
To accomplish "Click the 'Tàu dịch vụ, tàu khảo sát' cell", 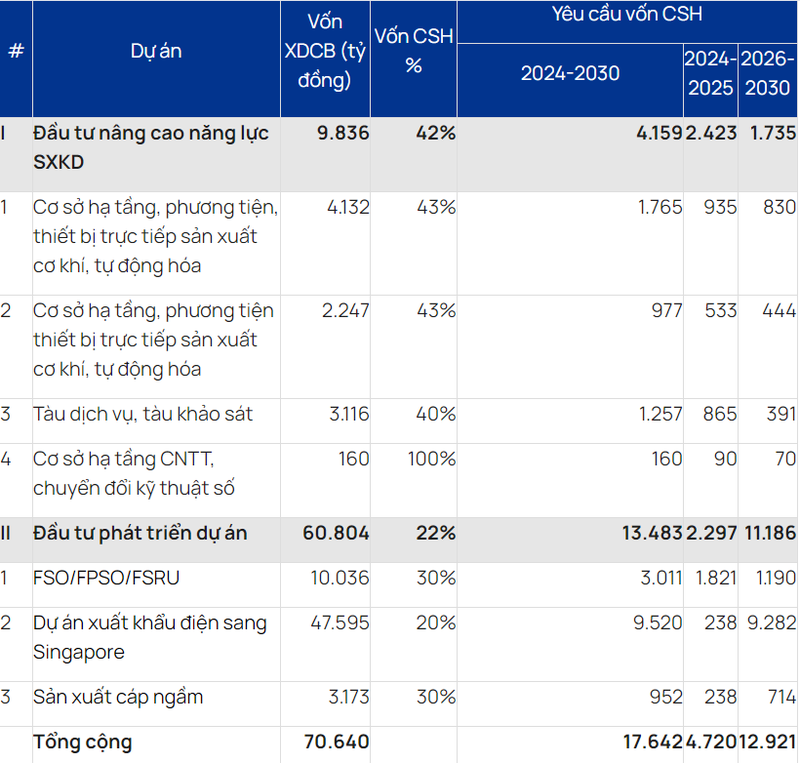I will pos(143,414).
